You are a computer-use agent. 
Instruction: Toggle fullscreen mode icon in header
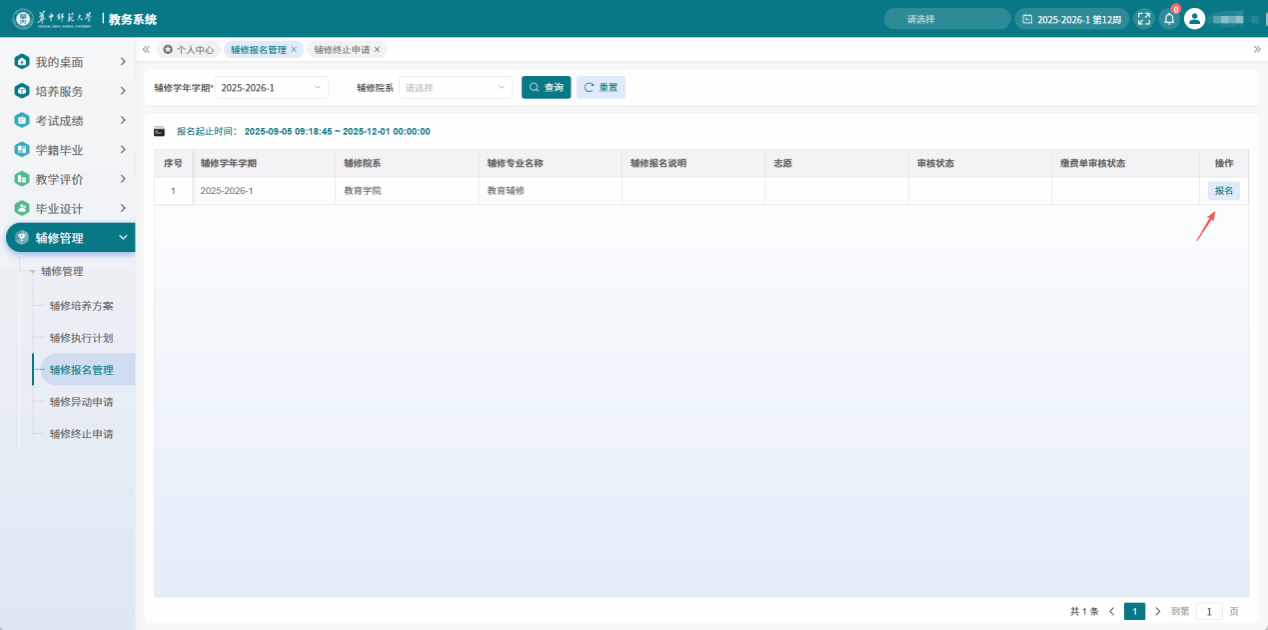tap(1144, 19)
